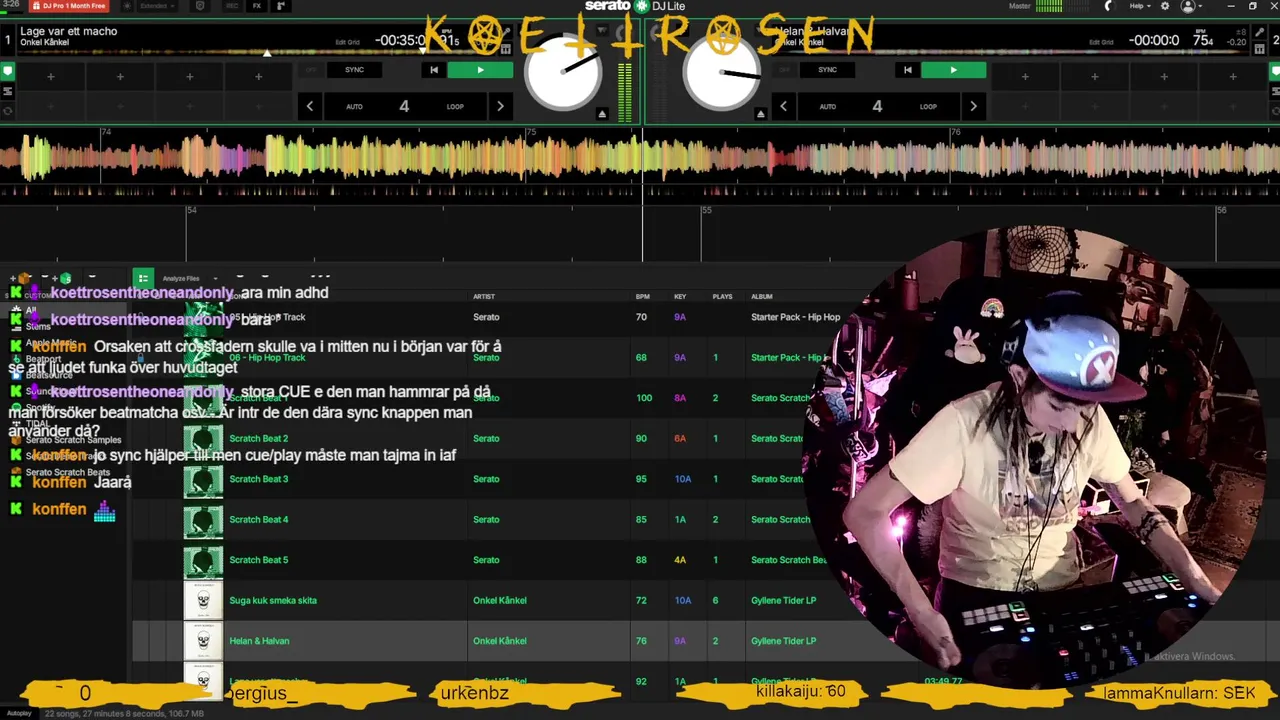Turn off sync on right deck
The width and height of the screenshot is (1280, 720).
[783, 70]
